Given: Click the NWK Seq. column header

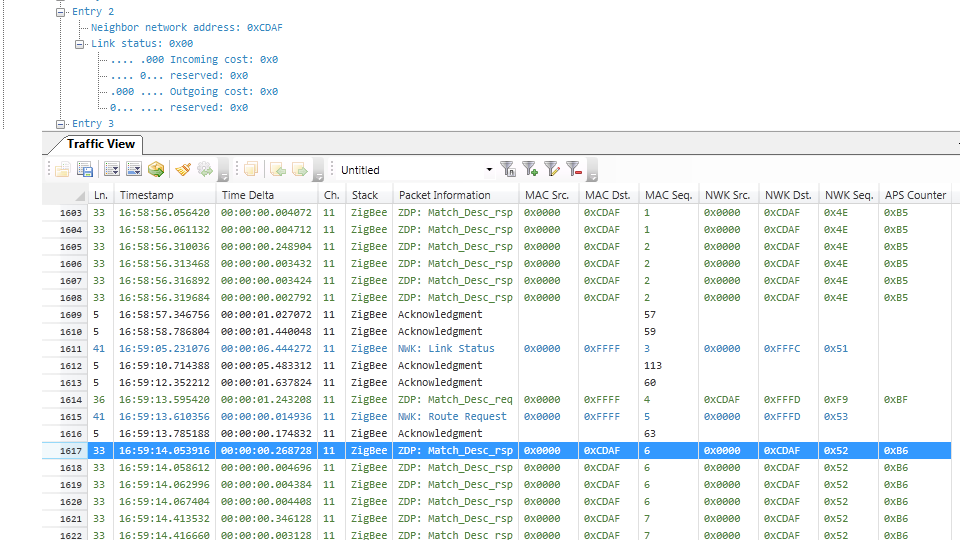Looking at the screenshot, I should (x=849, y=195).
